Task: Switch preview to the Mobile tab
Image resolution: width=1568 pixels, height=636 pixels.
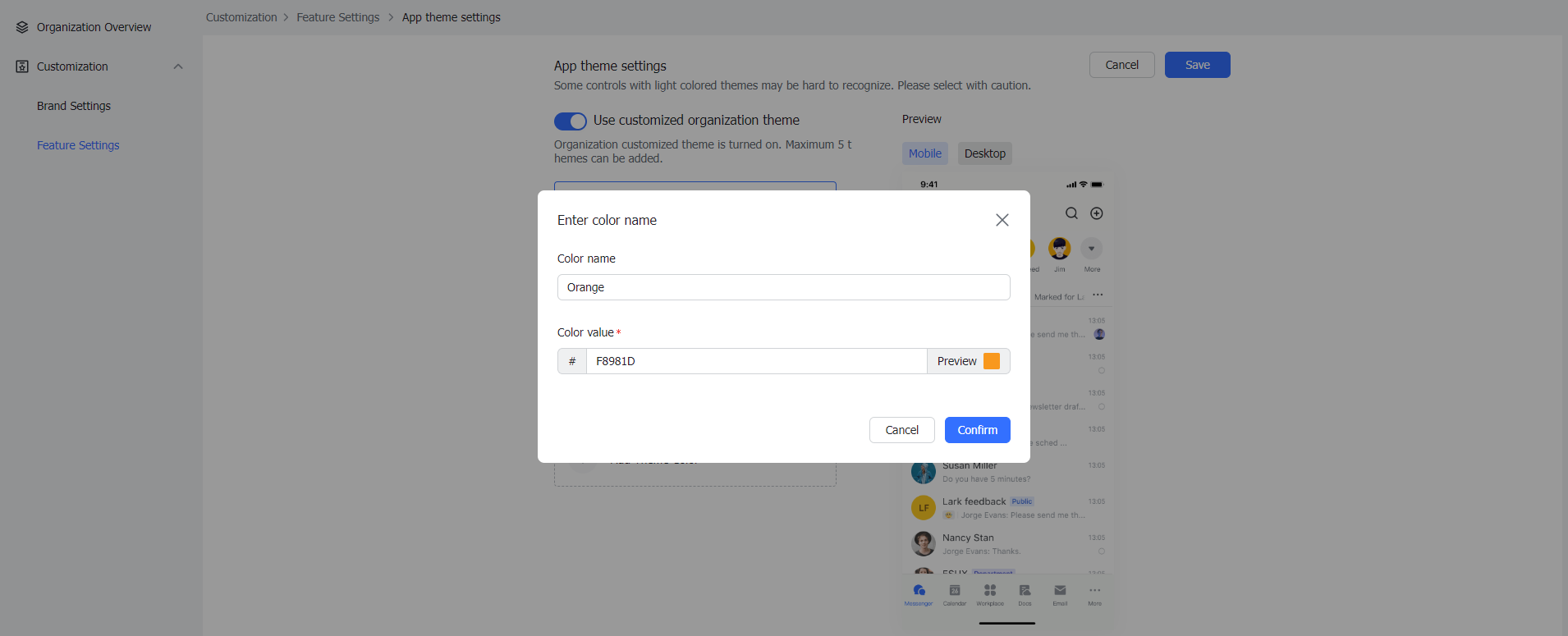Action: 925,153
